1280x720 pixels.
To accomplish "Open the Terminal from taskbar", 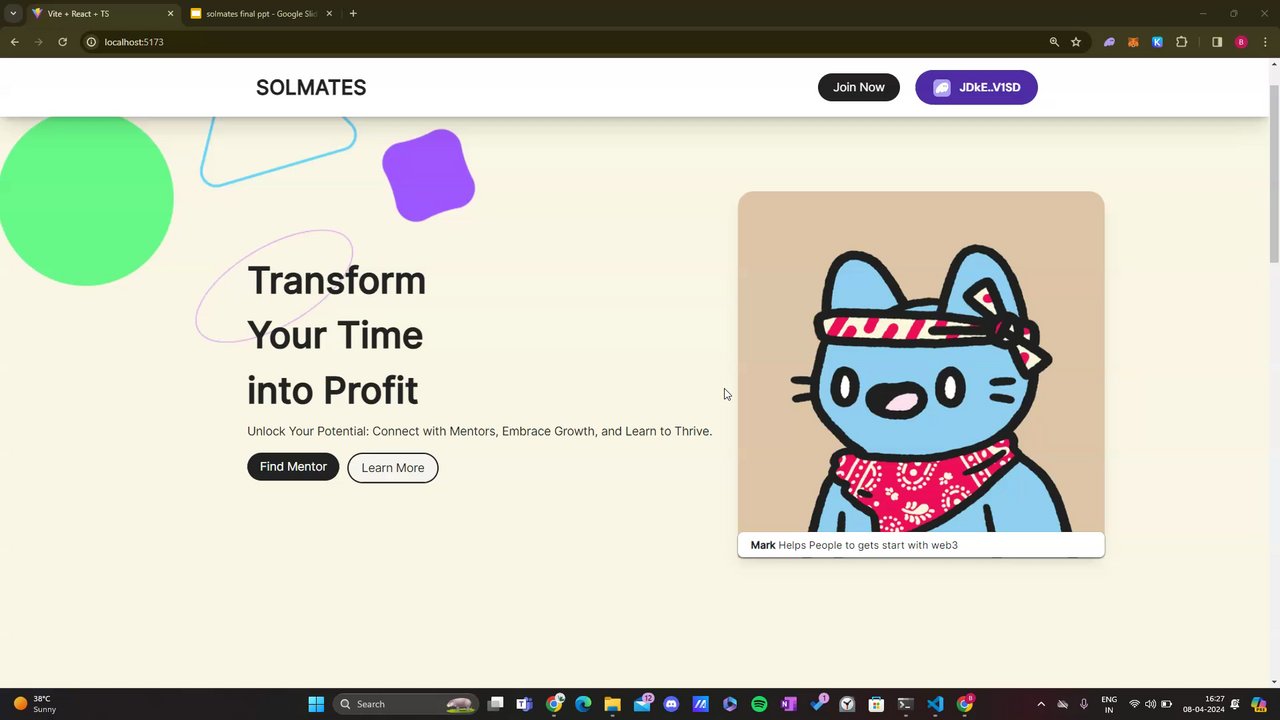I will [905, 704].
